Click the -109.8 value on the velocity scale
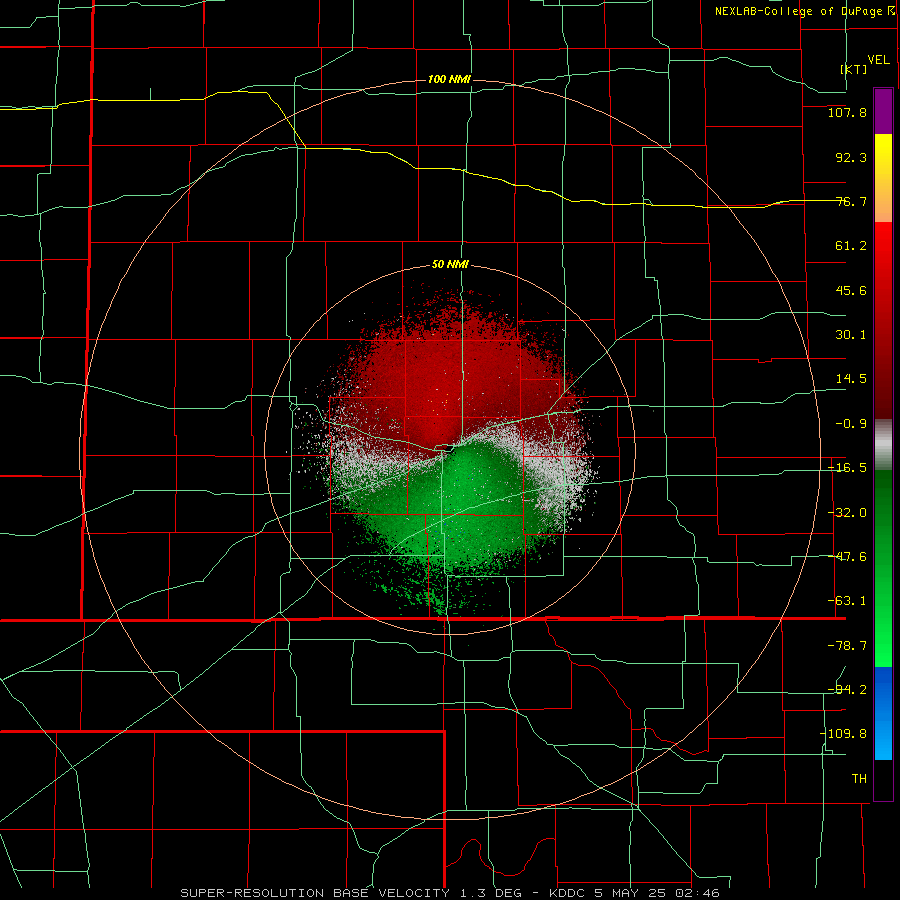The image size is (900, 900). [x=843, y=735]
